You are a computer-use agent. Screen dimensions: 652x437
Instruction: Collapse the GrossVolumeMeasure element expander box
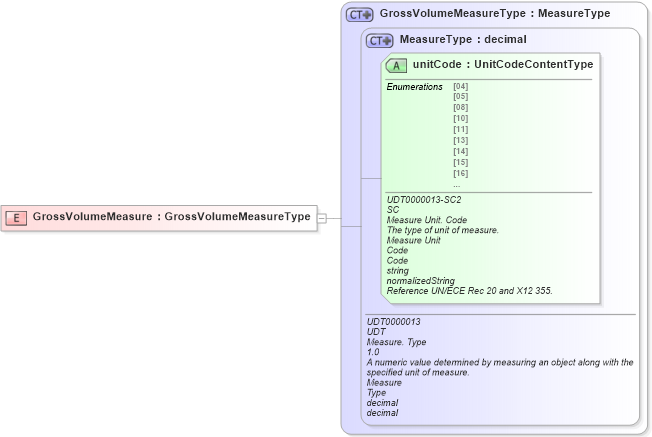322,218
